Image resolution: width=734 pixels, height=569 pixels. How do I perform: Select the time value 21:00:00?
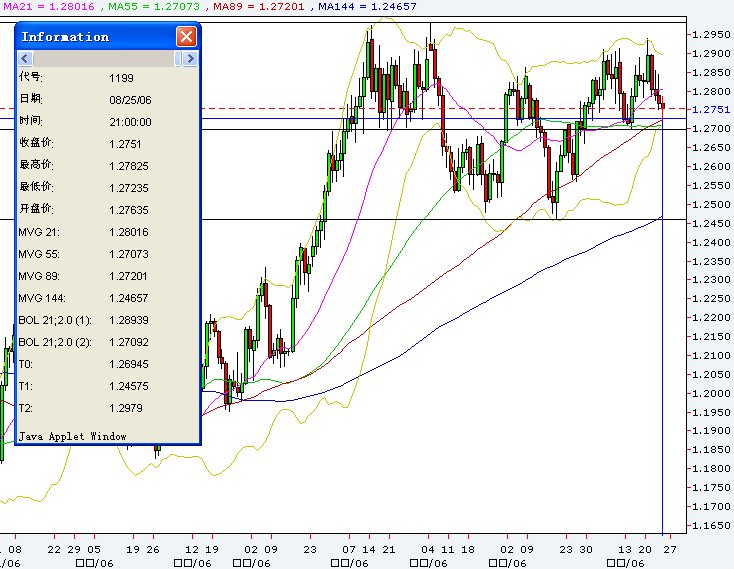(130, 122)
